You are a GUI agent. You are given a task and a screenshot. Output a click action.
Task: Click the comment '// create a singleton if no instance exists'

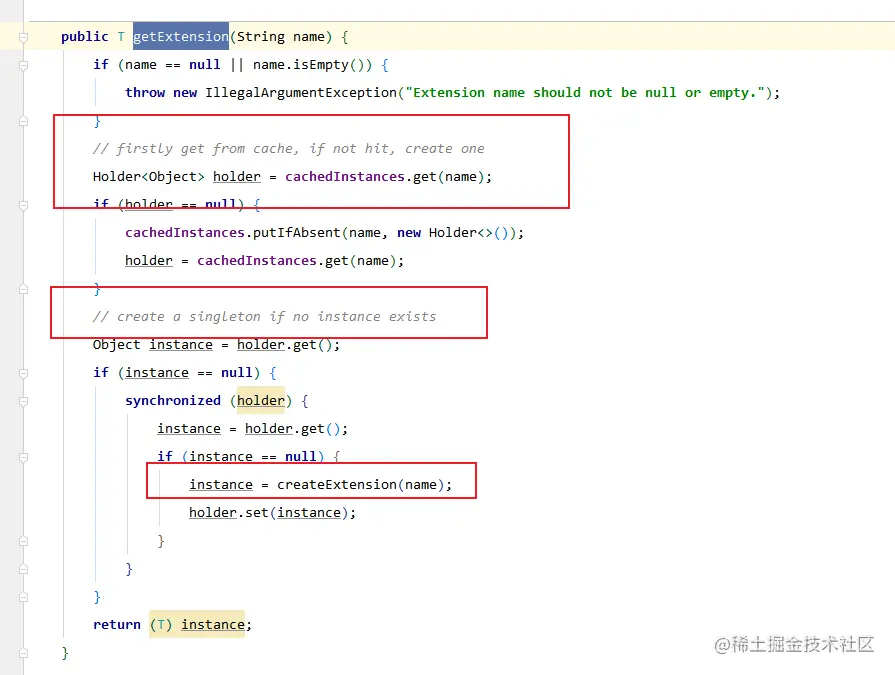click(x=264, y=317)
